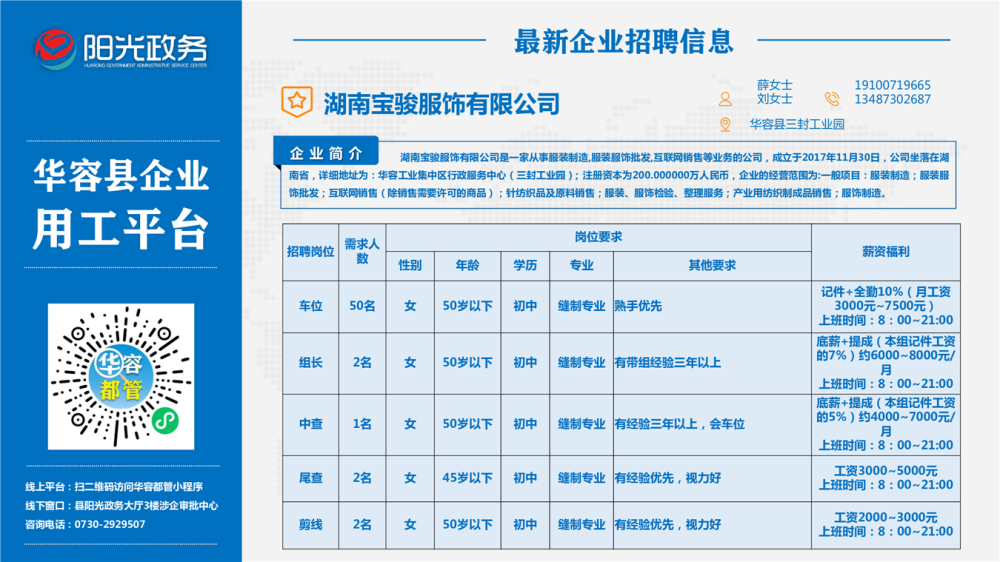Click the 组长 position cell
This screenshot has height=562, width=1000.
pos(311,363)
